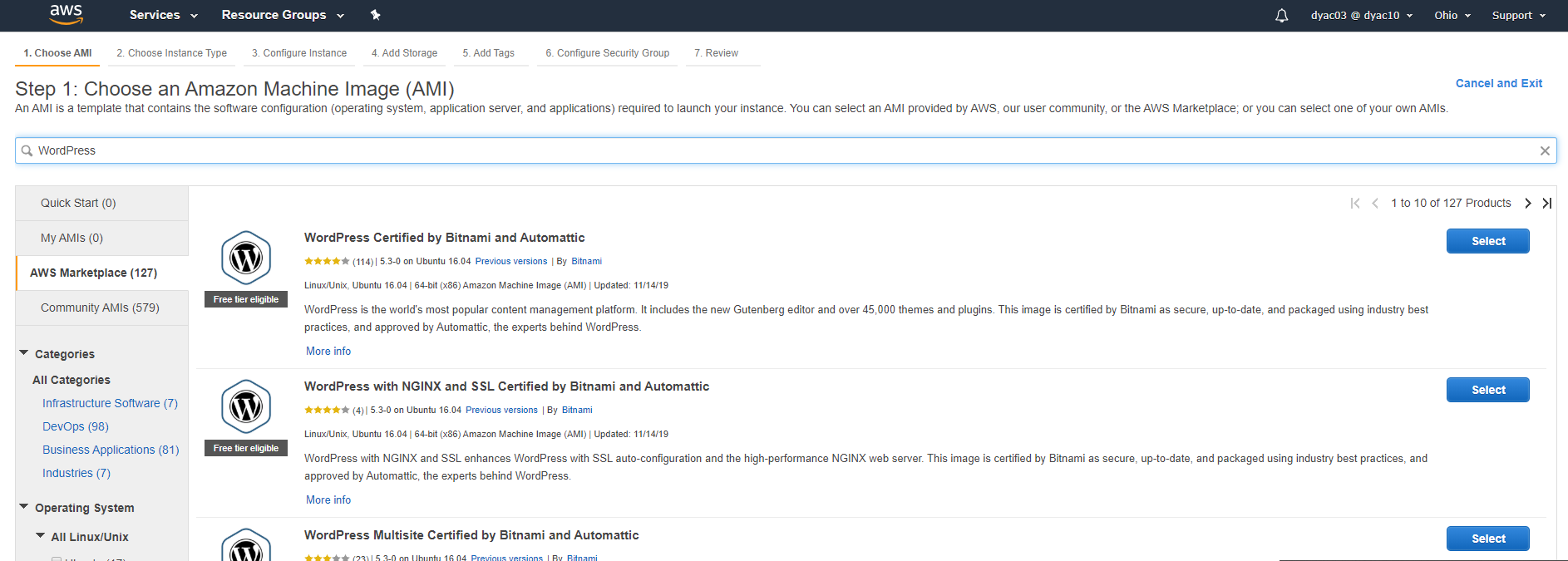
Task: Select WordPress with NGINX and SSL AMI
Action: point(1487,390)
